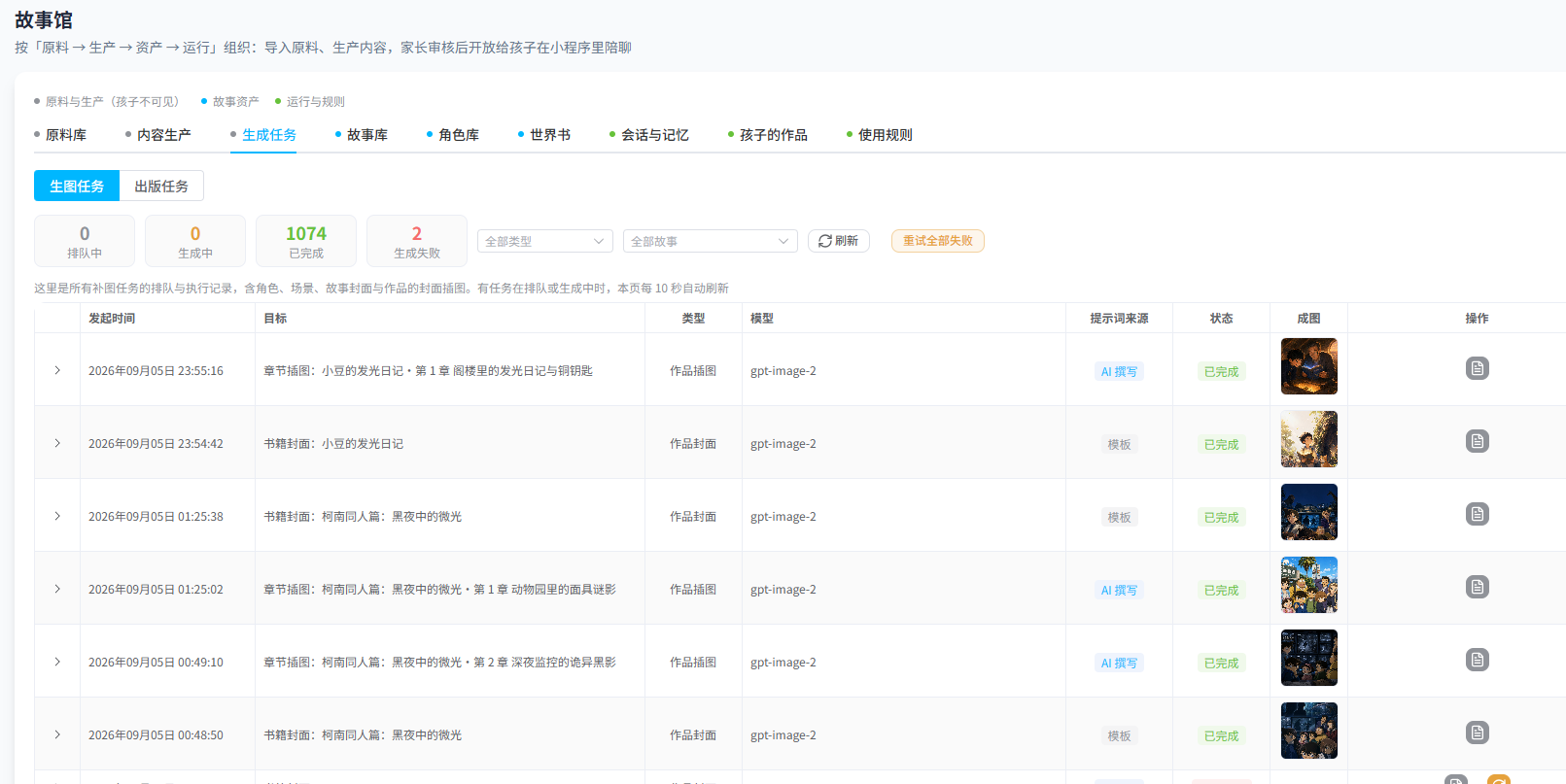Screen dimensions: 1566x784
Task: Open detail icon for 00:48:50 task row
Action: [1477, 733]
